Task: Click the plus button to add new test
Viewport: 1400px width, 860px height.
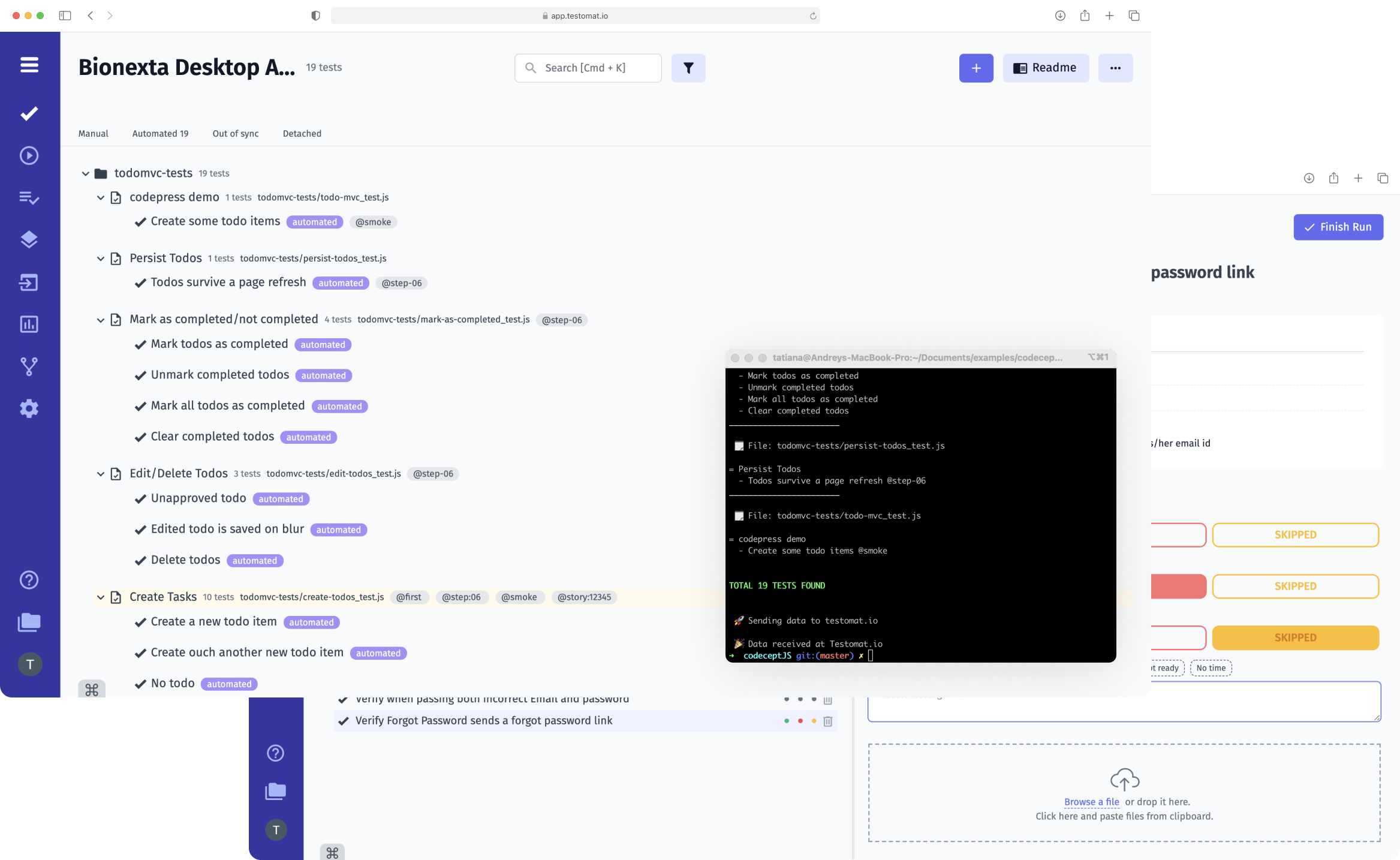Action: [x=977, y=67]
